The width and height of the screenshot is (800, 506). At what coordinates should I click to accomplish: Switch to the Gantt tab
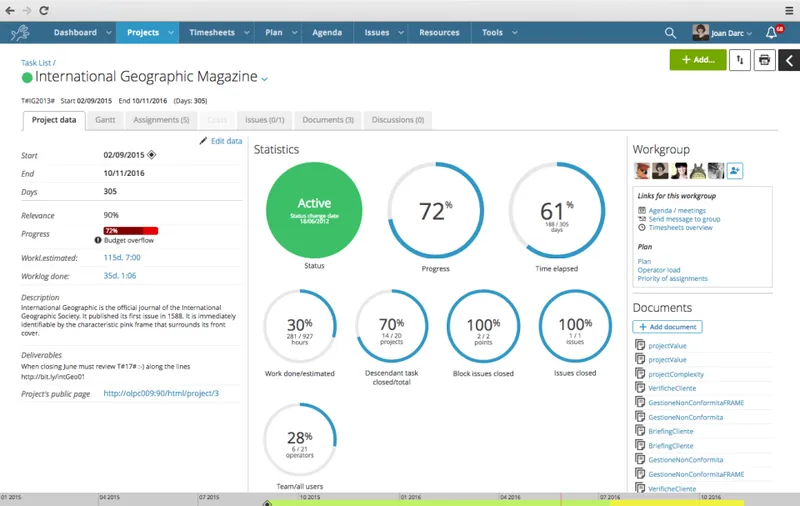pos(105,120)
